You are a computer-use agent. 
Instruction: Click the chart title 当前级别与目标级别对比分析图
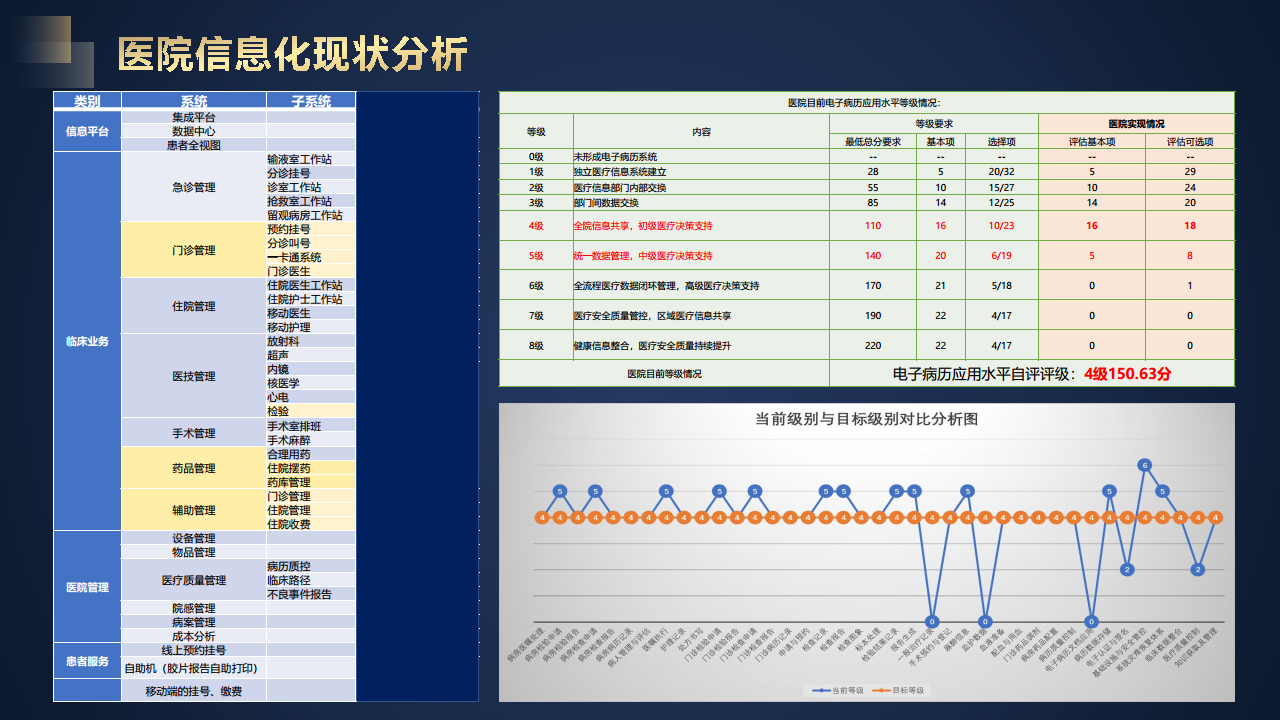click(x=866, y=419)
